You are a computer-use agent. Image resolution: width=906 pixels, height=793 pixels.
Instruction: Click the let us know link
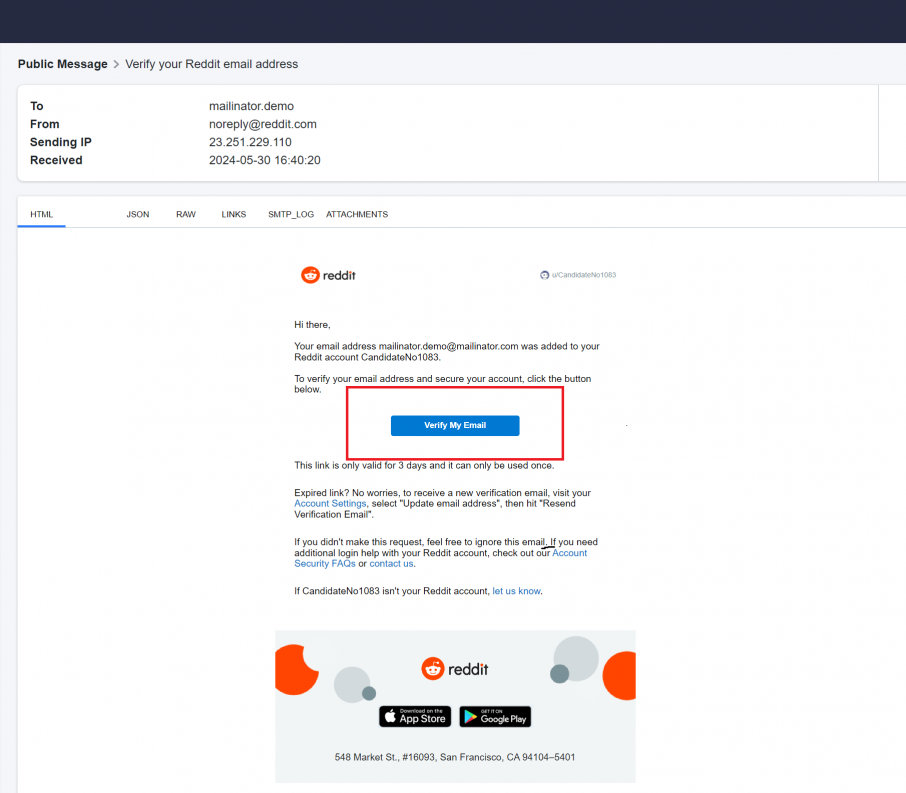516,590
